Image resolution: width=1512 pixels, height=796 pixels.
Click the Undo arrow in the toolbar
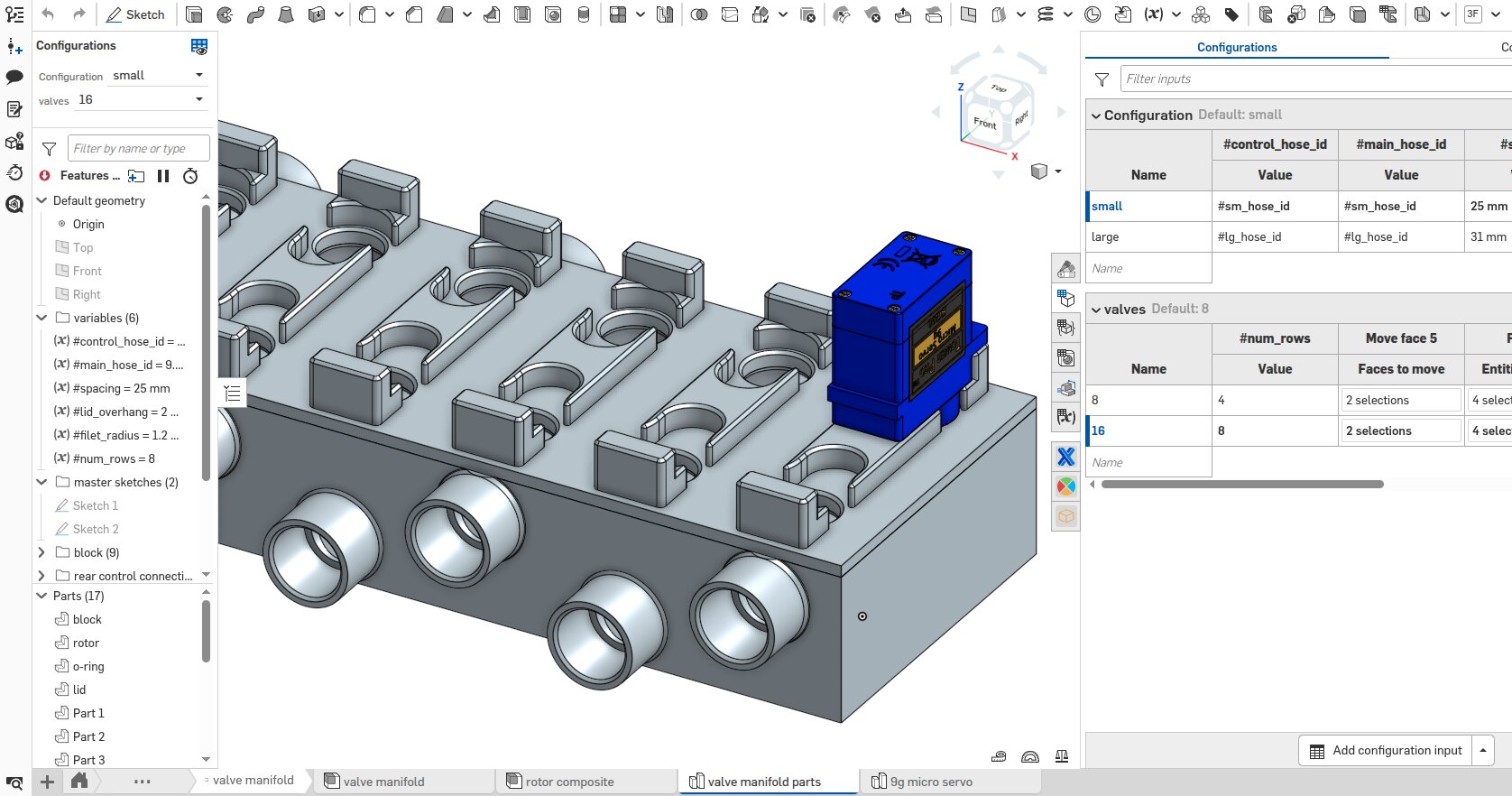tap(48, 14)
